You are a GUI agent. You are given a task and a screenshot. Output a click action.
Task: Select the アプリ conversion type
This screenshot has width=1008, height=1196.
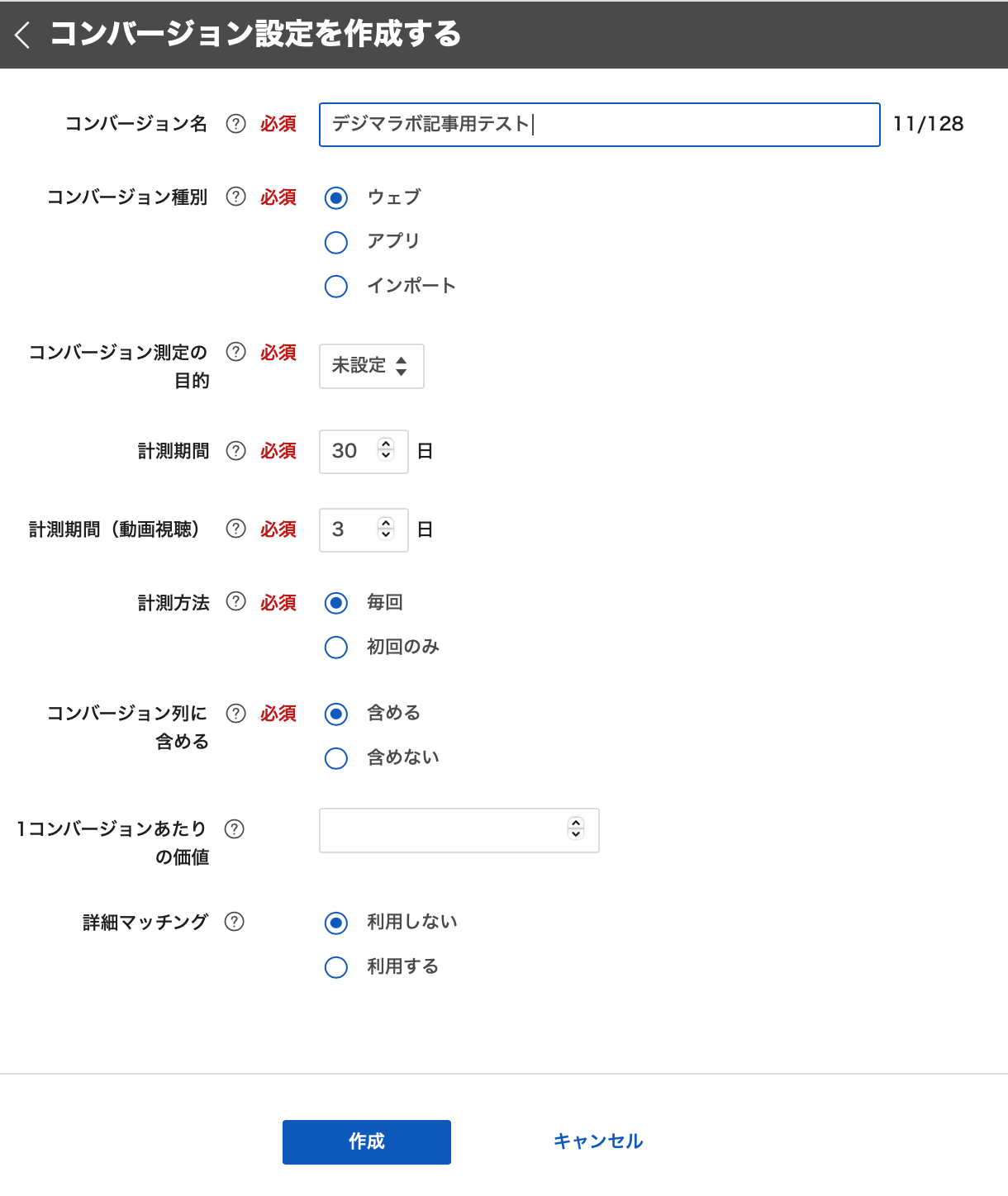[336, 242]
